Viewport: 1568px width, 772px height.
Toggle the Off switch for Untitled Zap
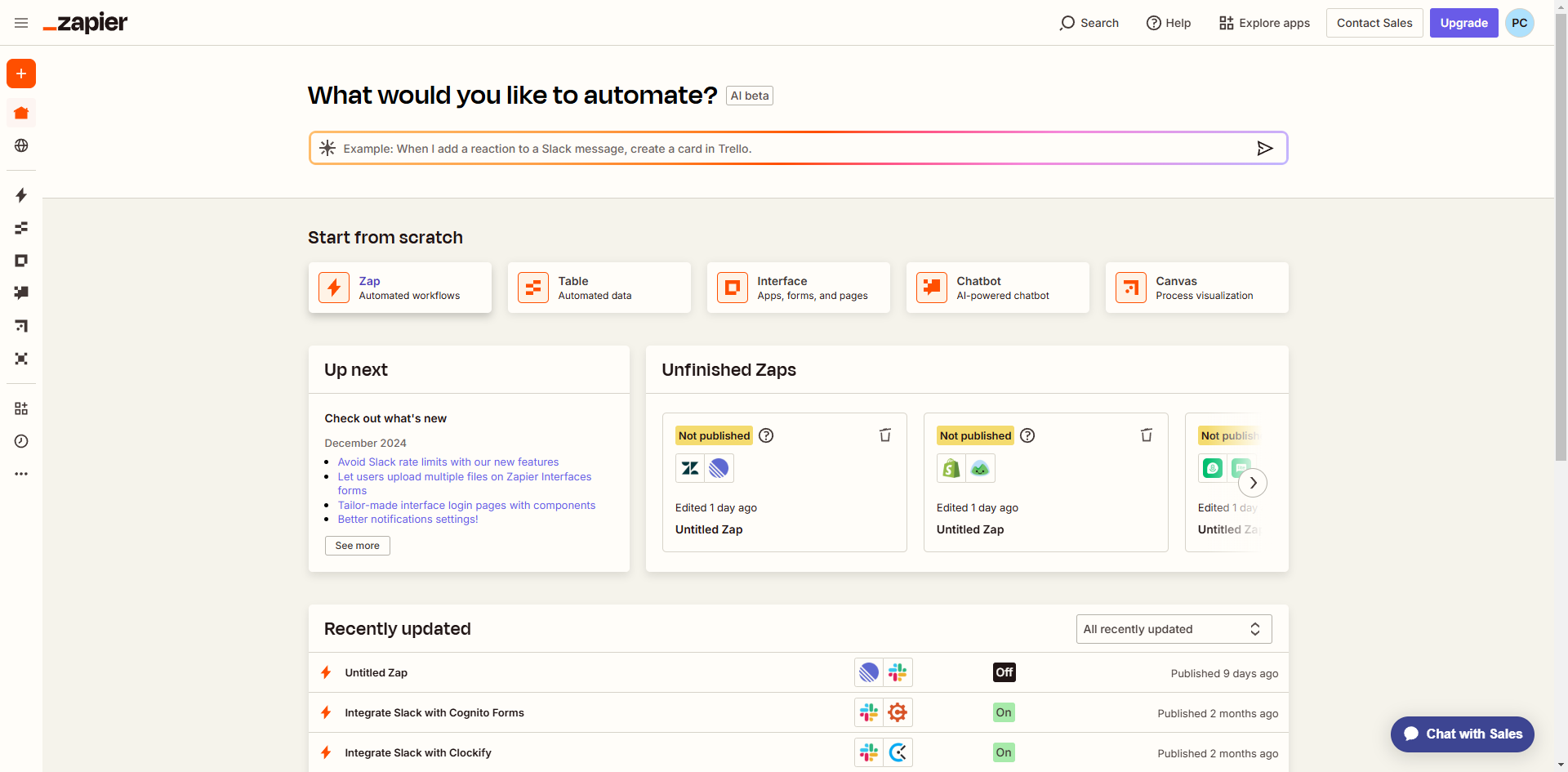click(1004, 672)
